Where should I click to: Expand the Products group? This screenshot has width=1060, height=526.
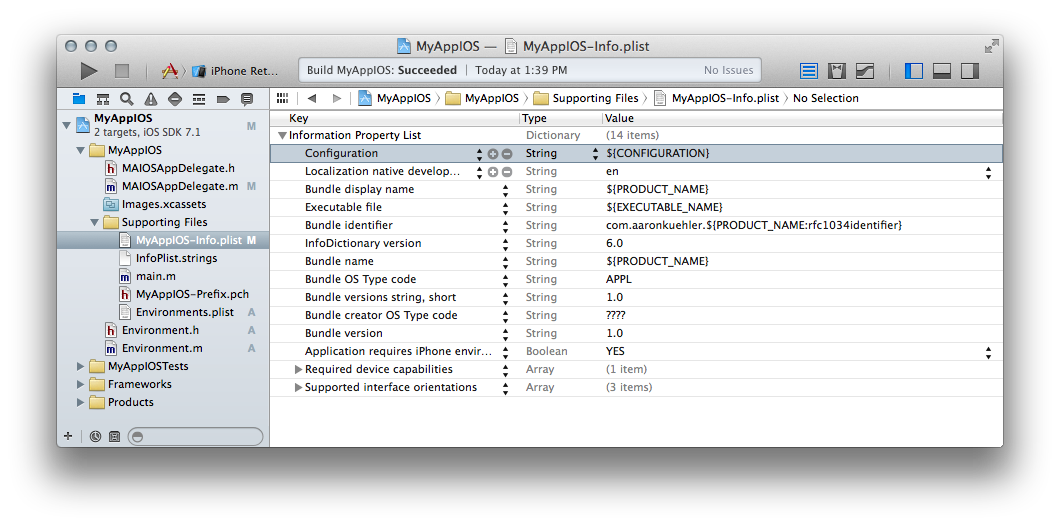coord(81,402)
